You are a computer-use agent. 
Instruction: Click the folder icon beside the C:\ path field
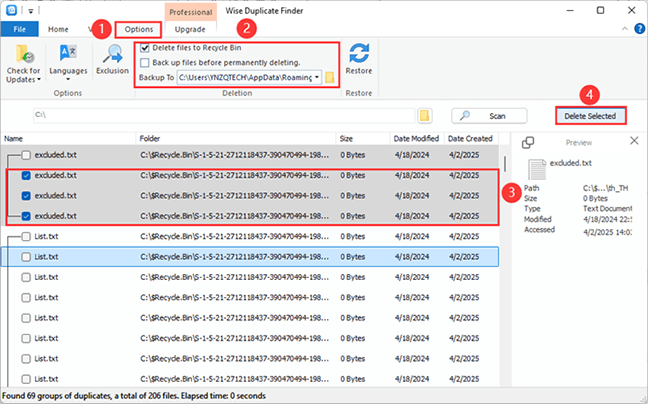click(x=424, y=116)
